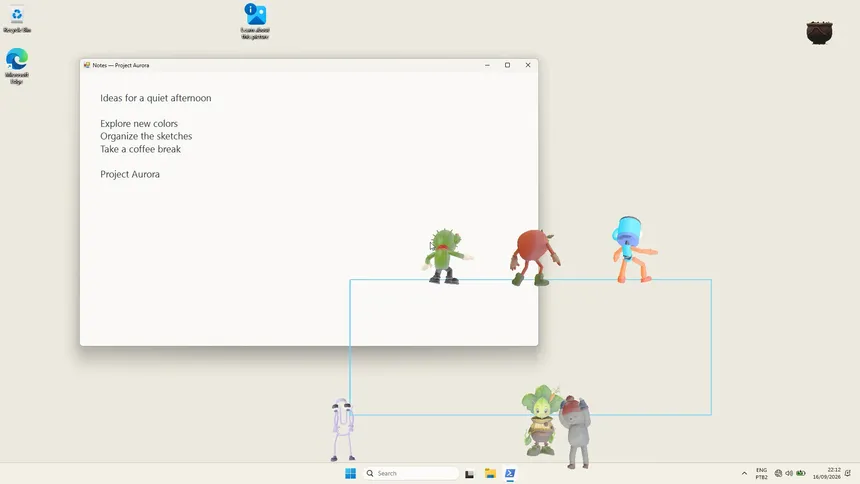Click the 'Ideas for a quiet afternoon' line
860x484 pixels.
click(x=156, y=98)
